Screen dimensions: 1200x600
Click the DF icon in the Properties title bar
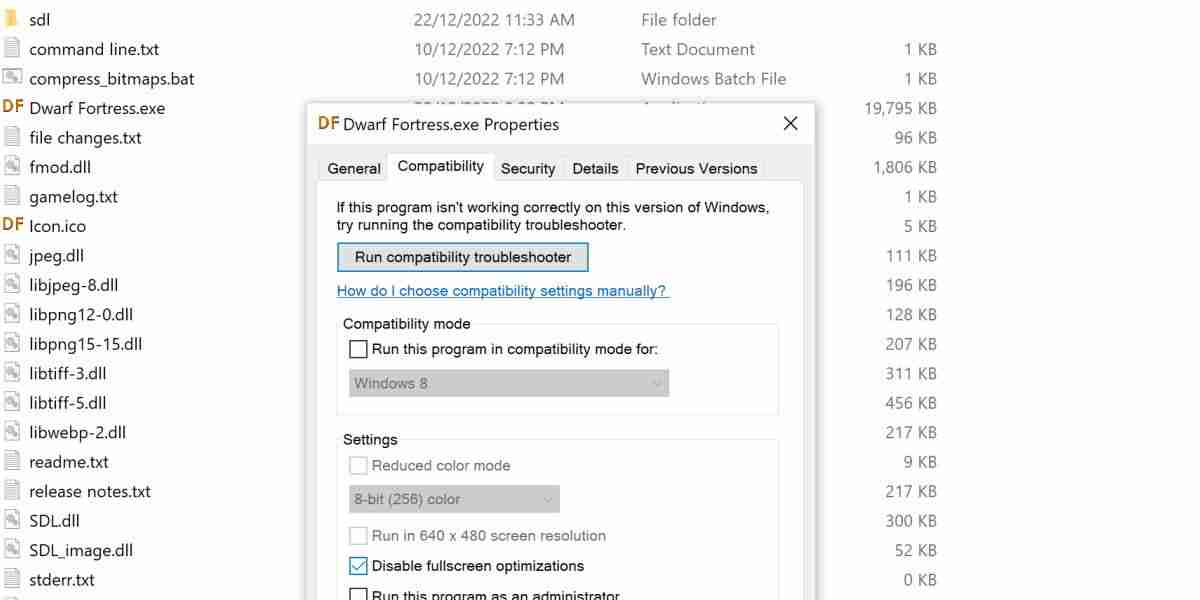click(x=328, y=123)
